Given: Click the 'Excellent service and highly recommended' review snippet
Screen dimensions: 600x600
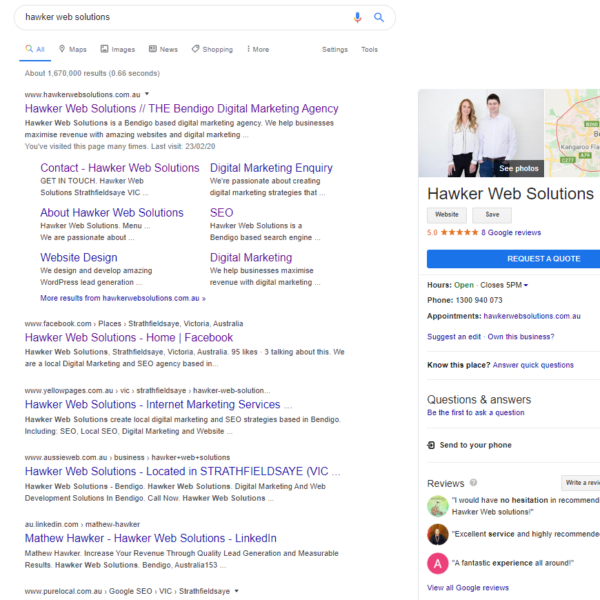Looking at the screenshot, I should pos(526,534).
